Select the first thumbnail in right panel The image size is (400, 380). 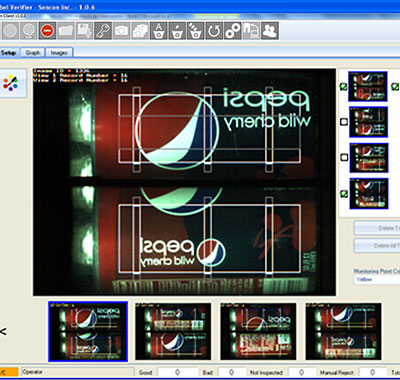pyautogui.click(x=368, y=86)
